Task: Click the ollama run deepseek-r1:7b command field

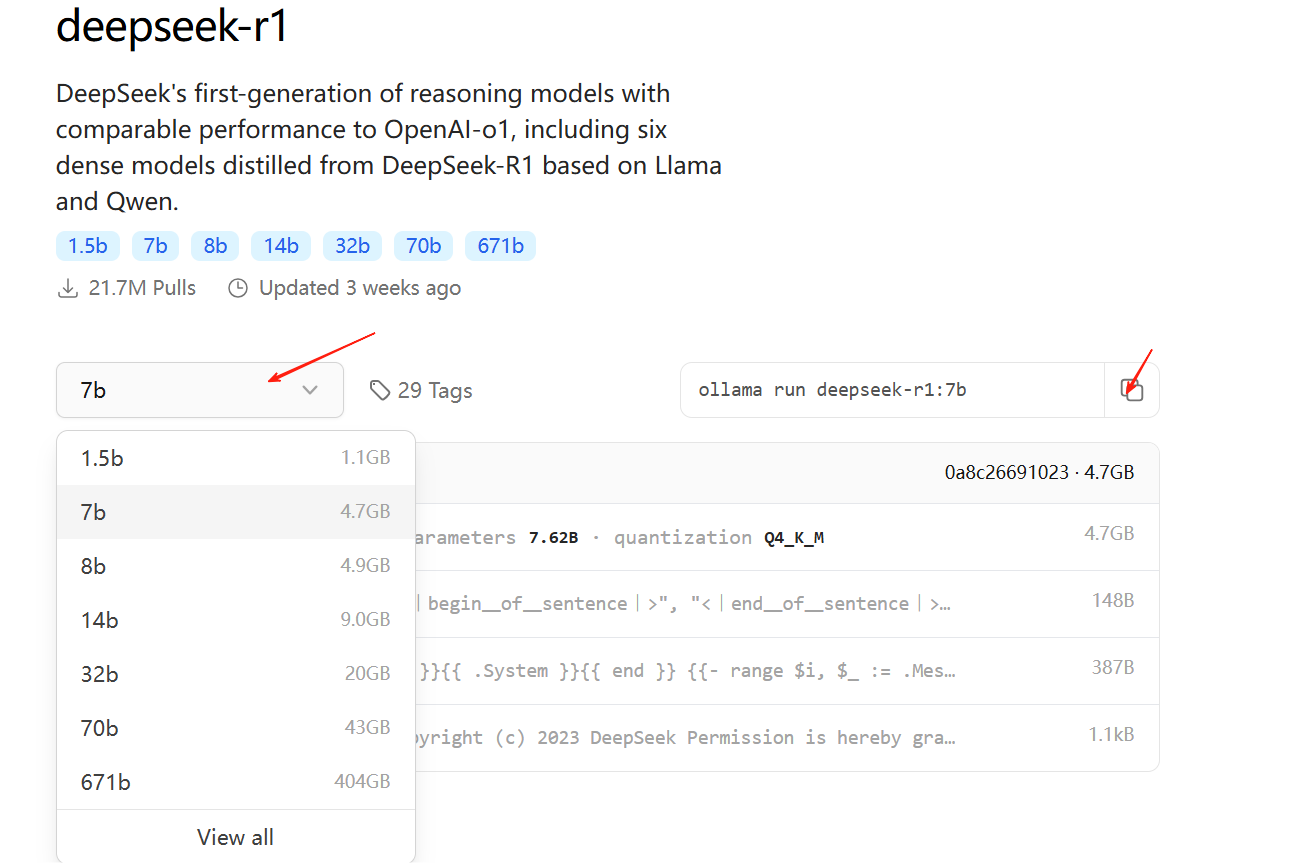Action: (892, 390)
